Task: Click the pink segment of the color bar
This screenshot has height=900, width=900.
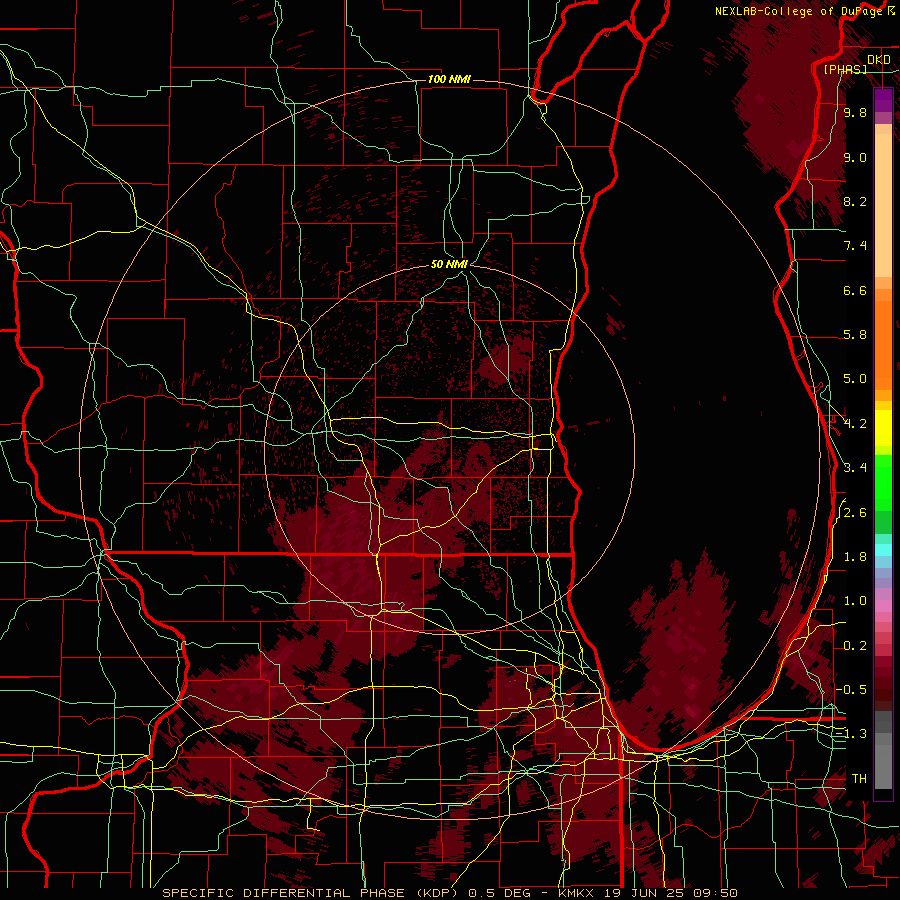Action: [883, 606]
